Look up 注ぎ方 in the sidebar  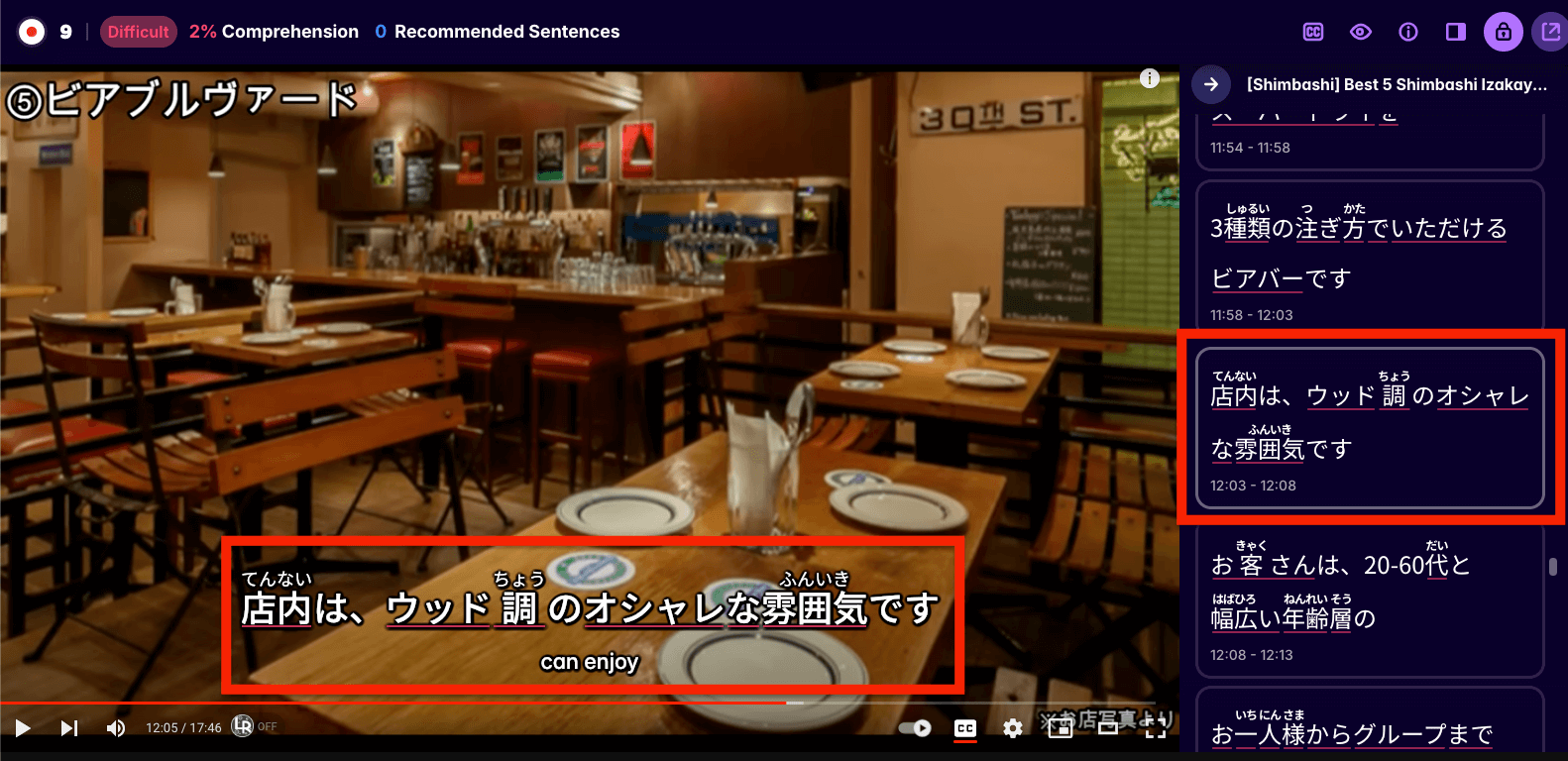click(1331, 229)
